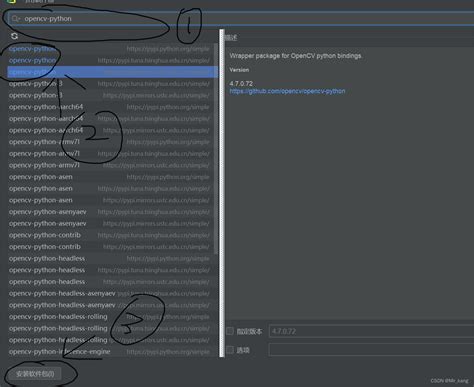Select the opencv-python-inference-engine package row

pos(112,352)
